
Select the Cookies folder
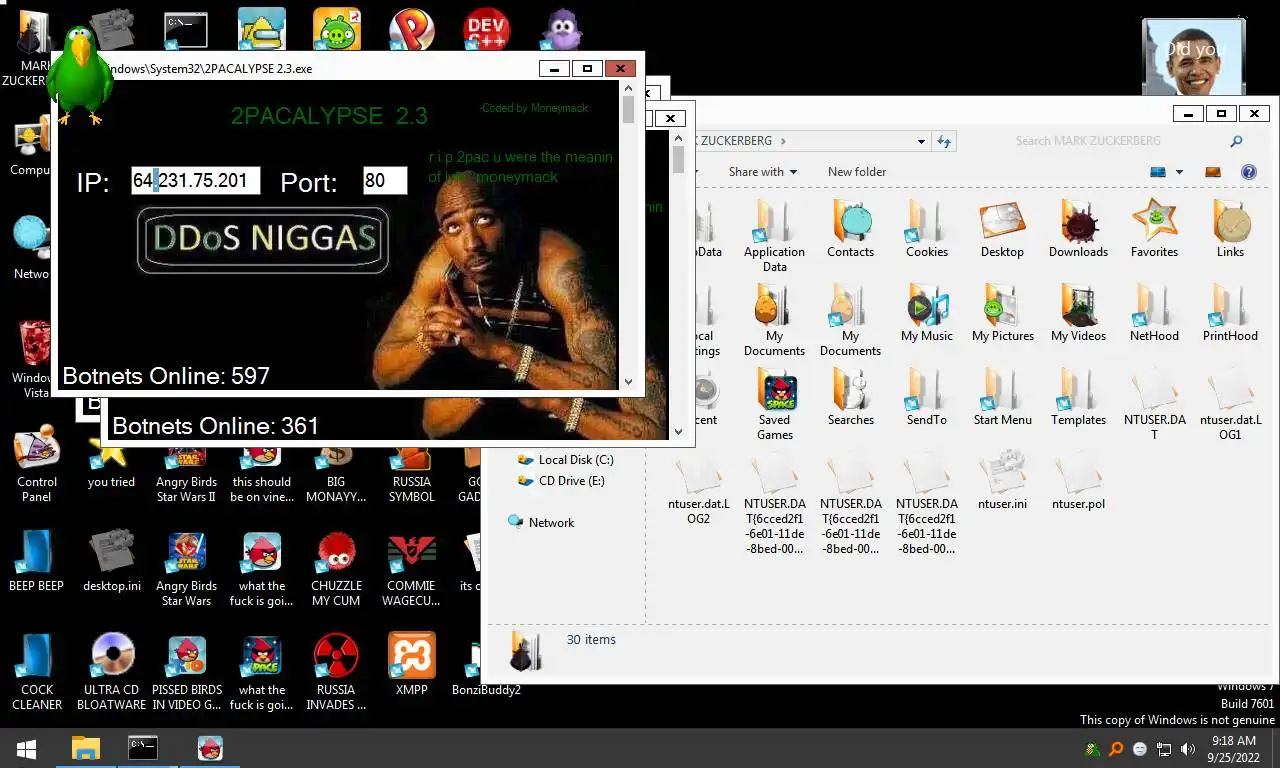click(x=927, y=229)
